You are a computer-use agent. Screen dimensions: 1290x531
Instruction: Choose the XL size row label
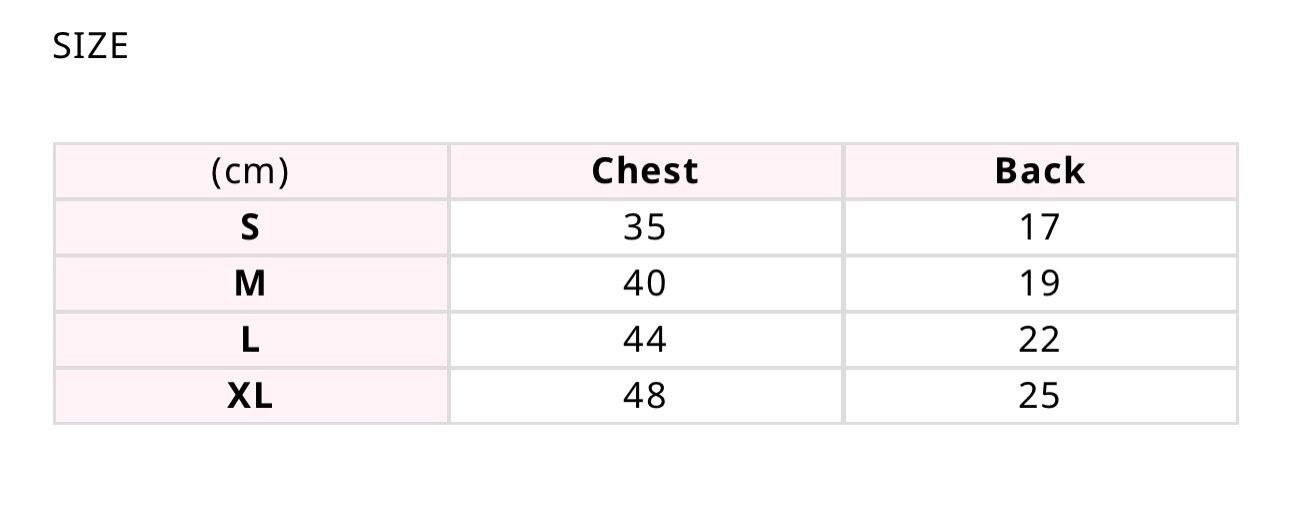[250, 396]
